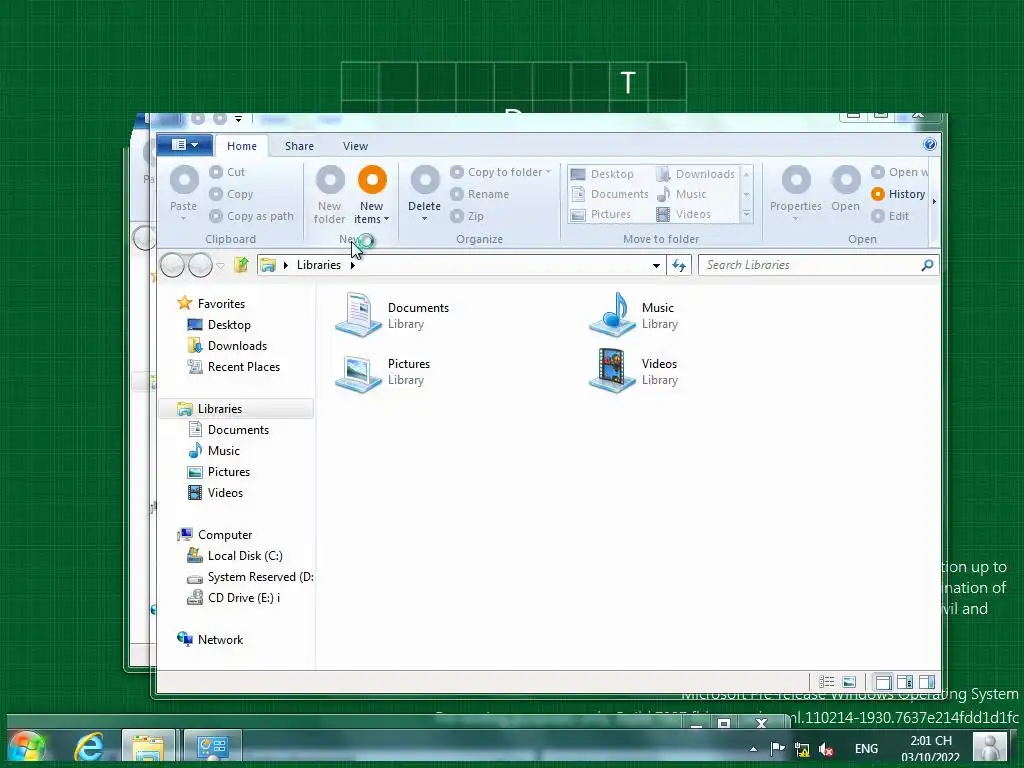The height and width of the screenshot is (768, 1024).
Task: Open the blue application menu button
Action: click(x=185, y=145)
